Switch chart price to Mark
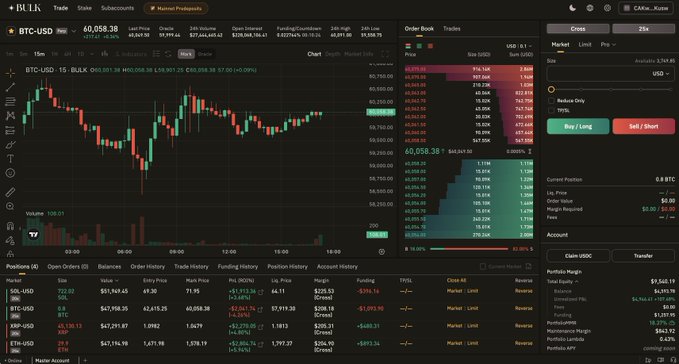This screenshot has height=364, width=679. (186, 54)
